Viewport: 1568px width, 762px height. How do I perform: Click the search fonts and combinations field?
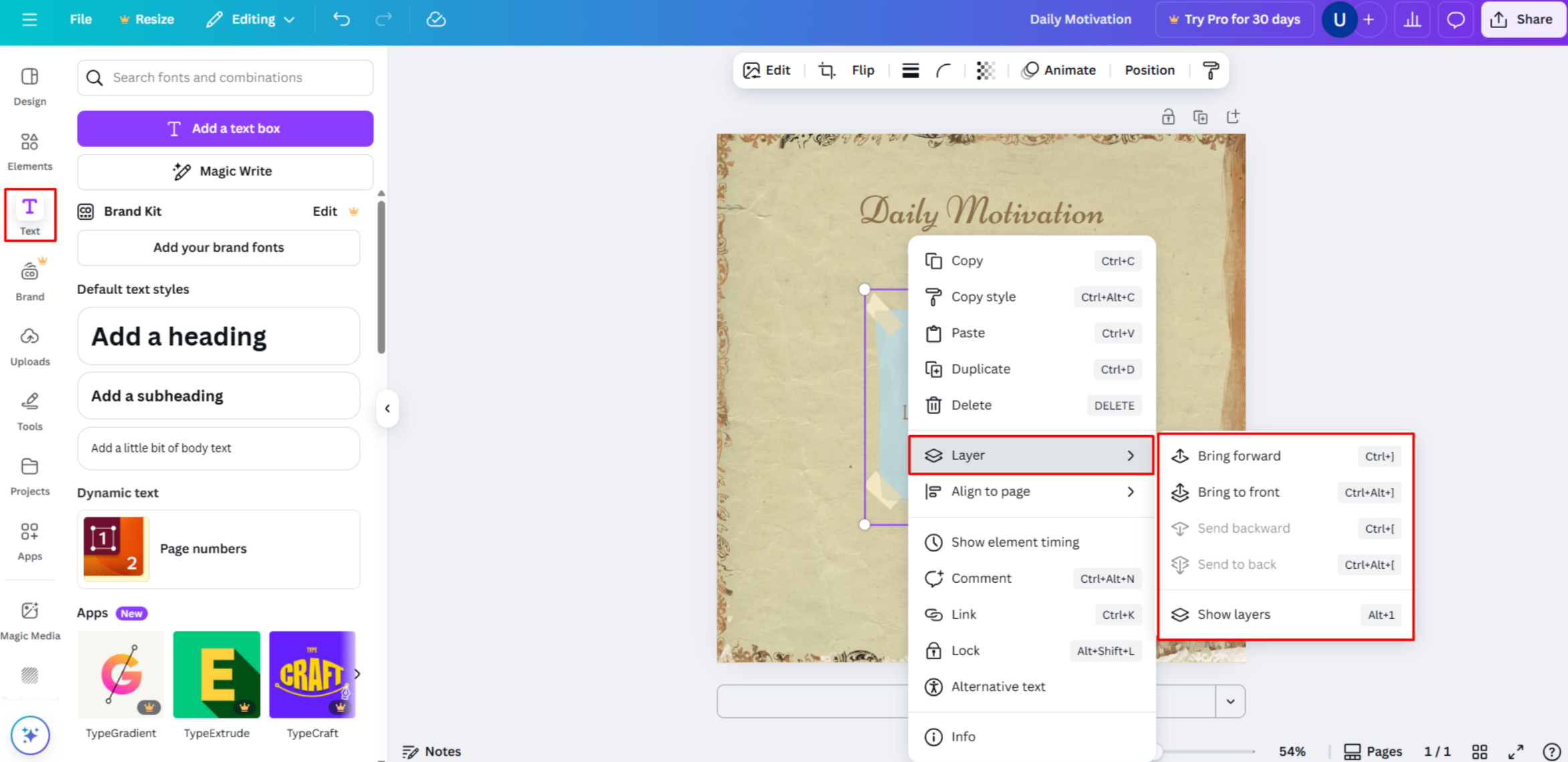[x=225, y=78]
